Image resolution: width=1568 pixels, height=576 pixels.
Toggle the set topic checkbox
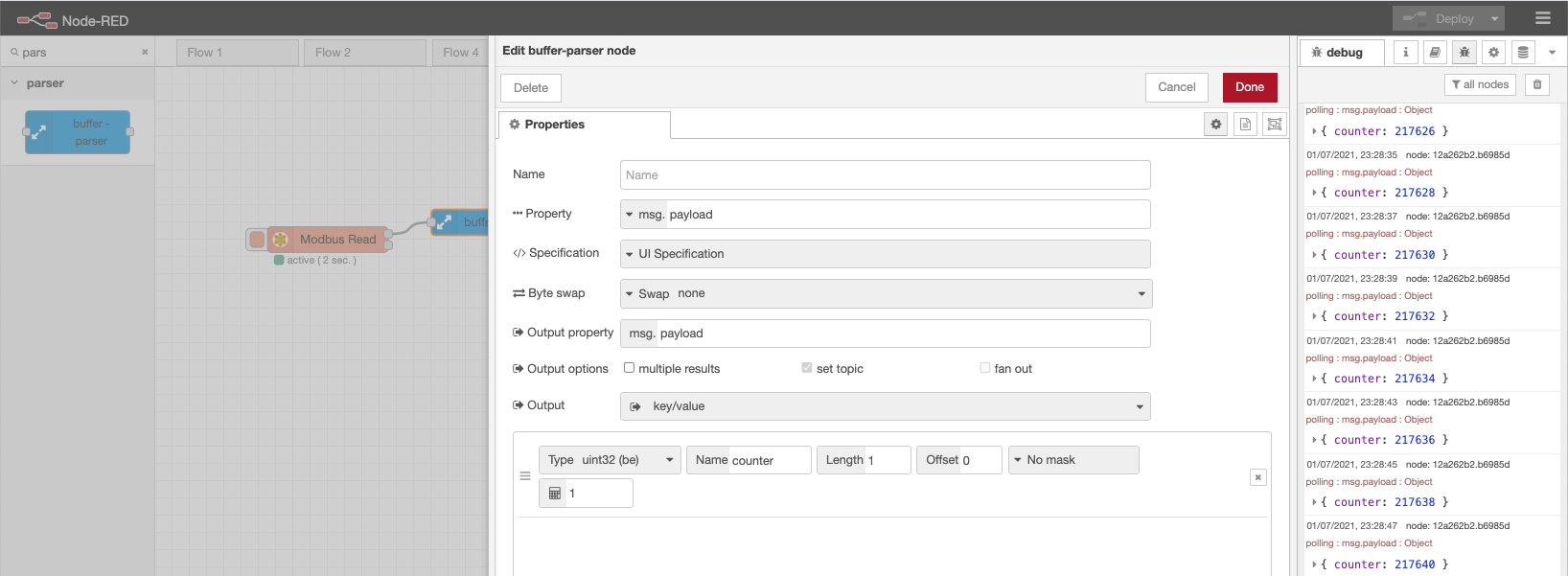807,368
